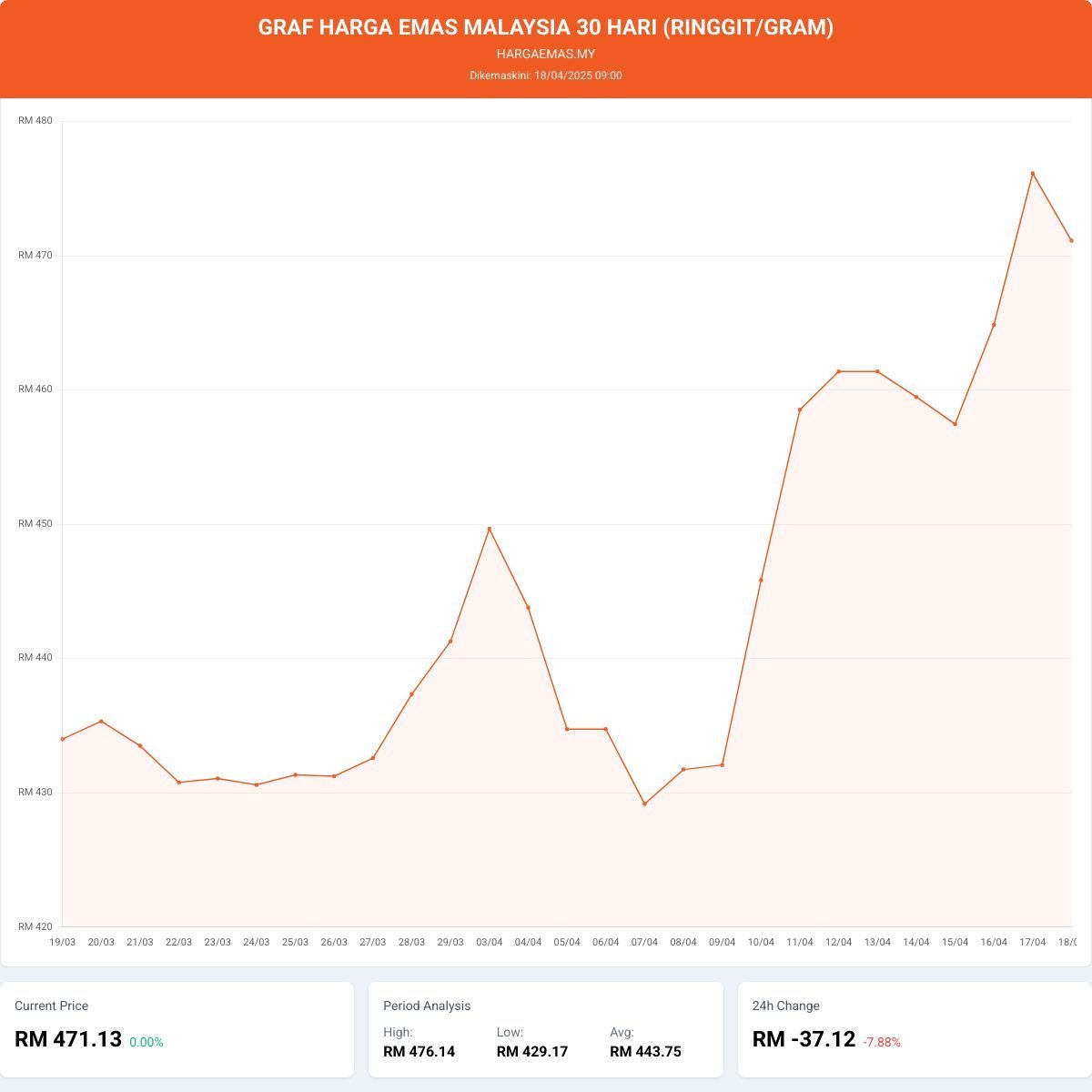Click the RM 471.13 current price value
The image size is (1092, 1092).
pos(68,1039)
